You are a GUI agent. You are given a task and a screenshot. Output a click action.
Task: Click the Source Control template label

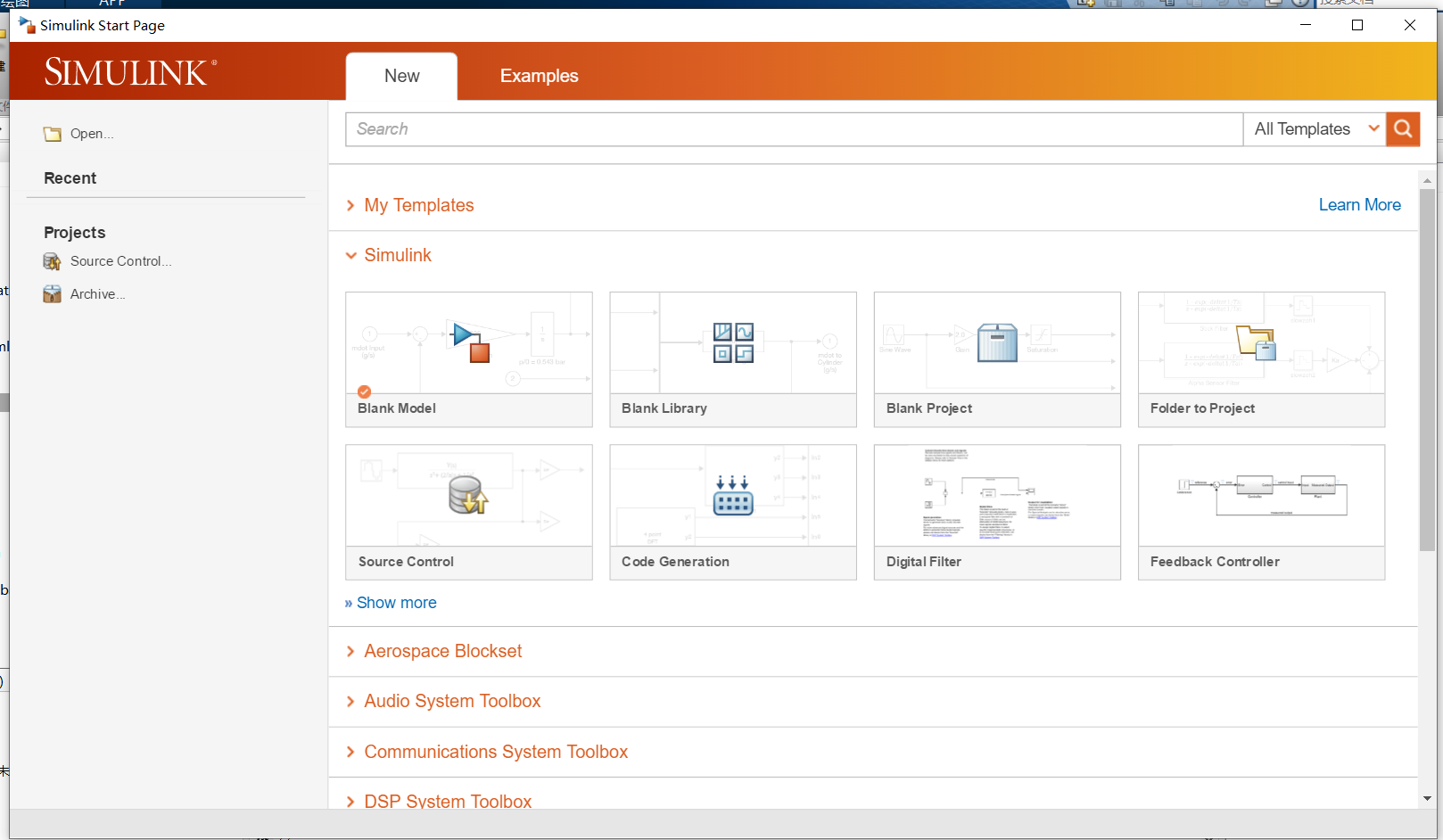[x=406, y=562]
